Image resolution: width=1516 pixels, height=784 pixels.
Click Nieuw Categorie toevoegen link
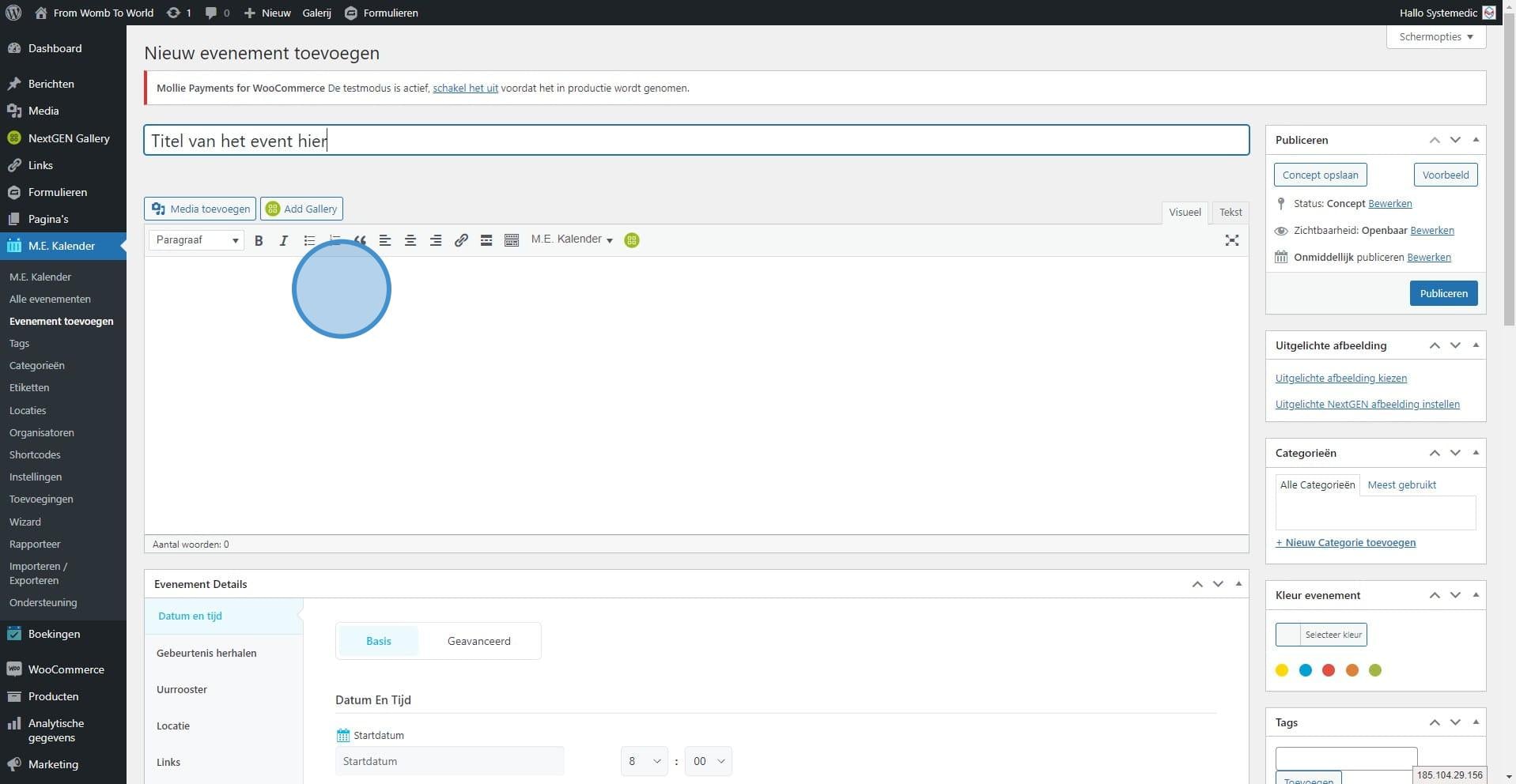1346,543
